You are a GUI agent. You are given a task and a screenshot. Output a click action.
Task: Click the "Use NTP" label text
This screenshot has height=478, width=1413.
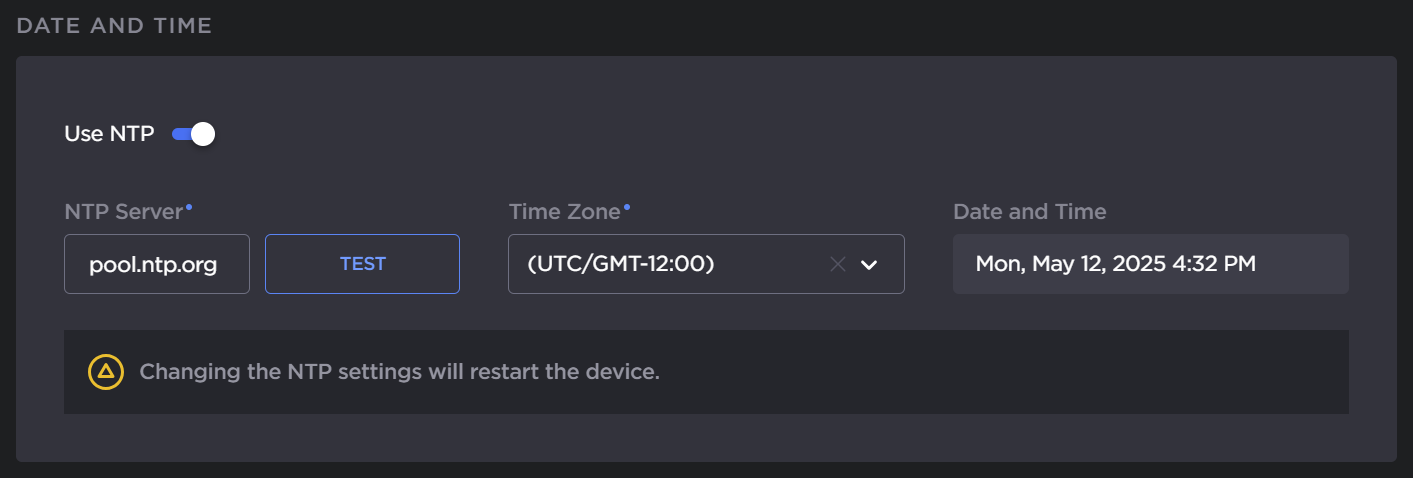click(x=109, y=134)
